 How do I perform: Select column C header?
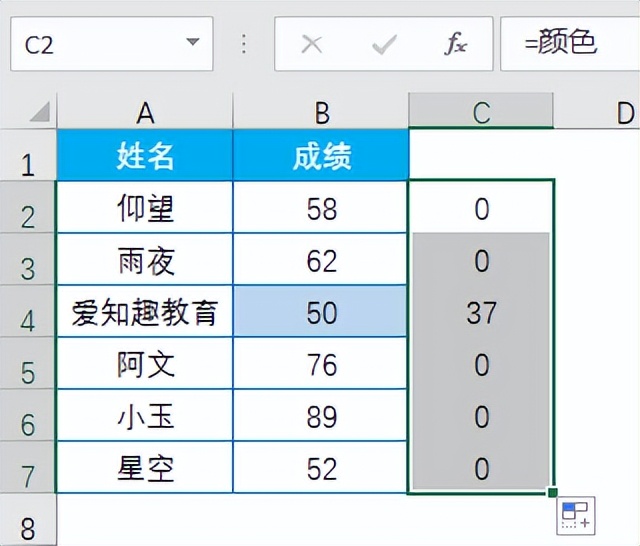point(481,111)
